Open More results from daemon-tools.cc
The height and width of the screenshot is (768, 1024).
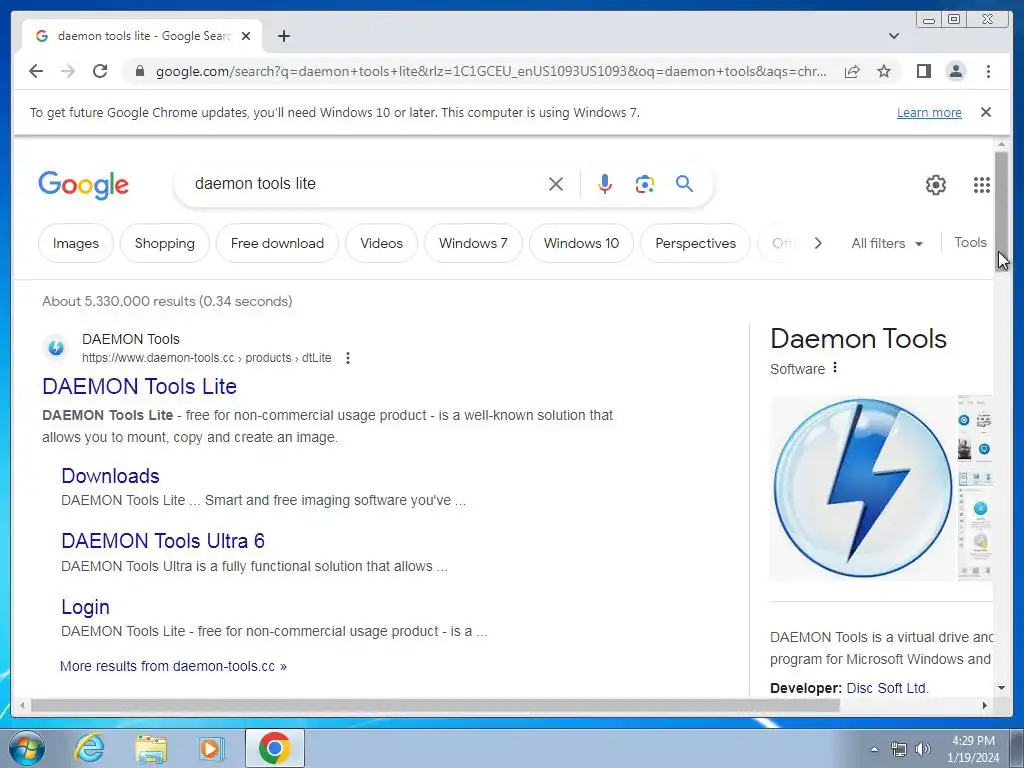point(173,666)
